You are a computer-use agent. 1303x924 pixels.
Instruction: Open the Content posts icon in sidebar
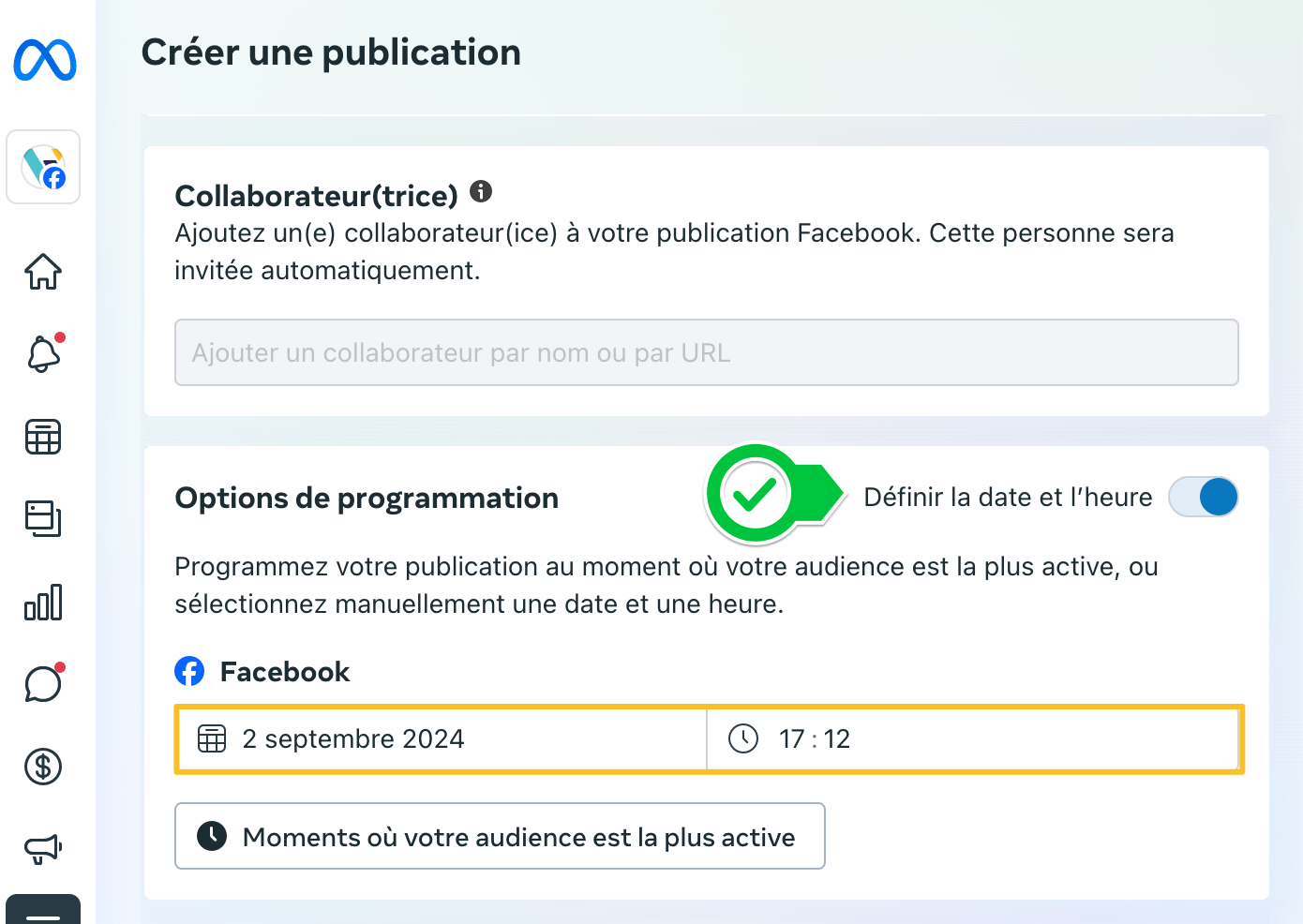pos(43,518)
